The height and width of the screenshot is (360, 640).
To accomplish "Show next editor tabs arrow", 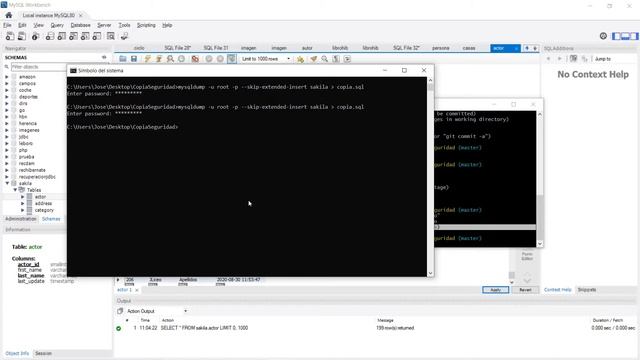I will (535, 48).
